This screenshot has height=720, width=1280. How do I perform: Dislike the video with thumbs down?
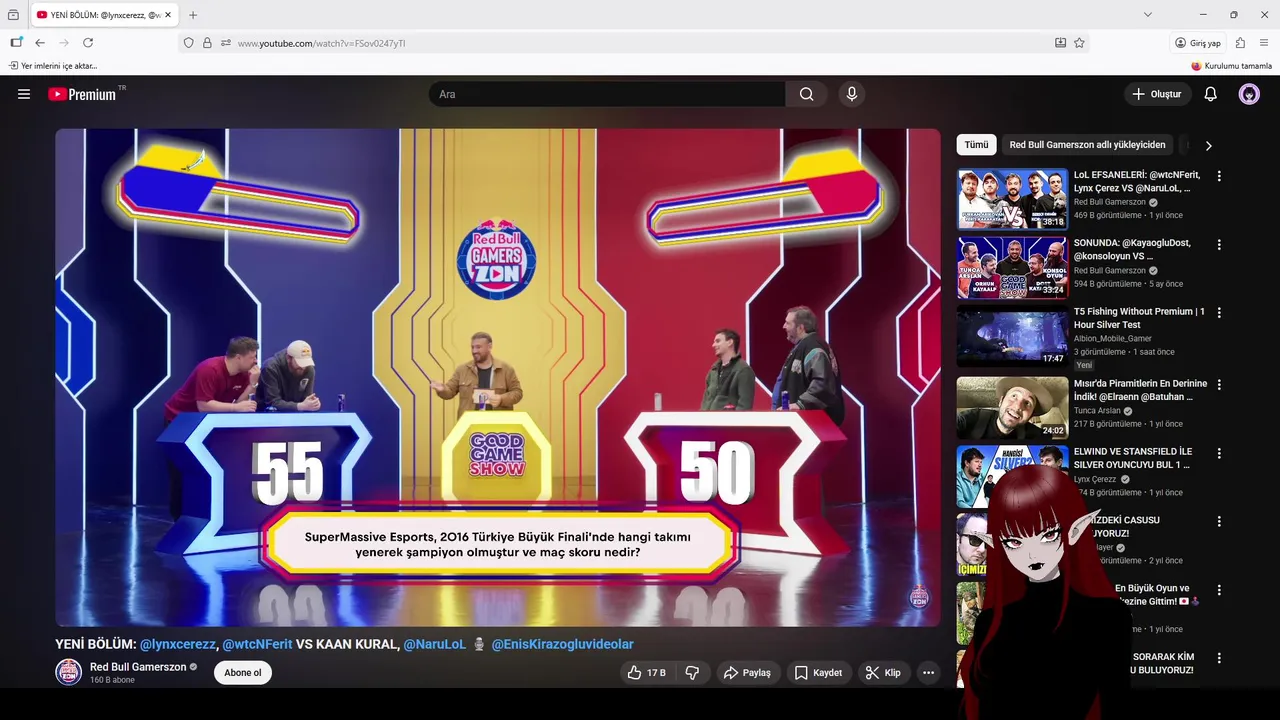pyautogui.click(x=692, y=673)
